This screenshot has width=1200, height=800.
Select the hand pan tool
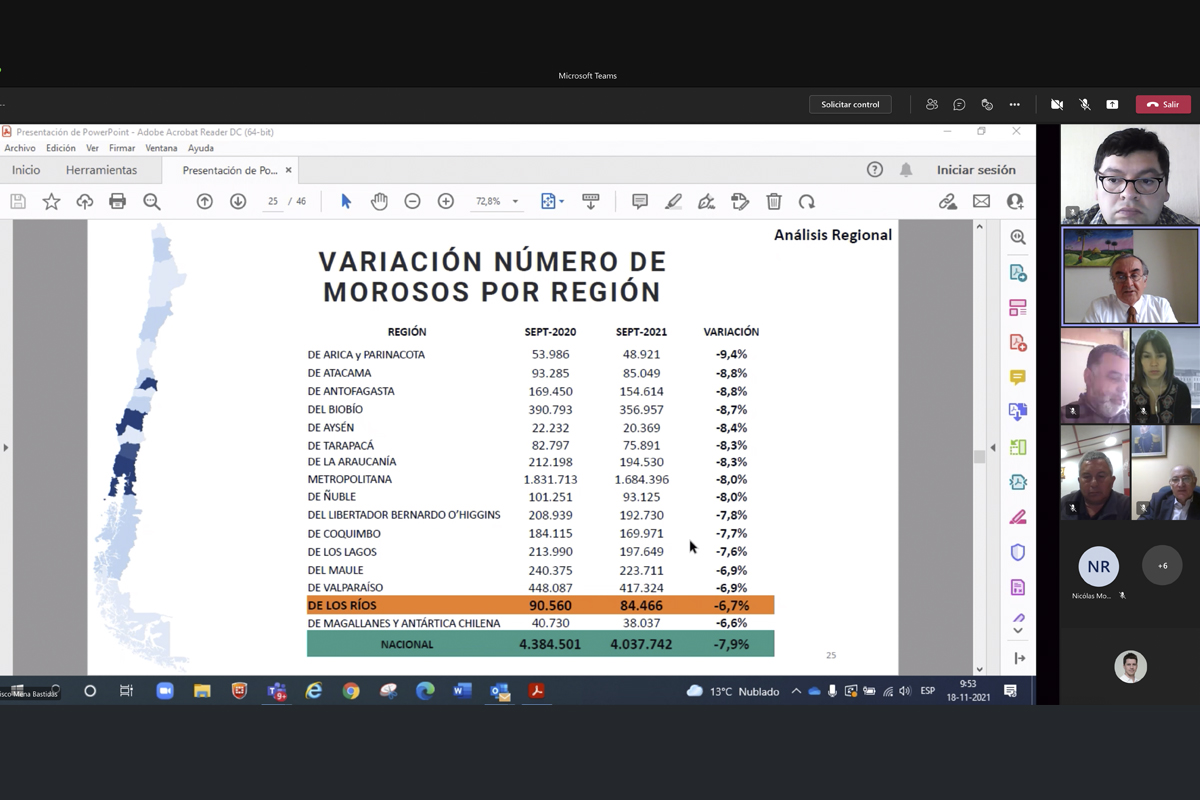tap(379, 202)
